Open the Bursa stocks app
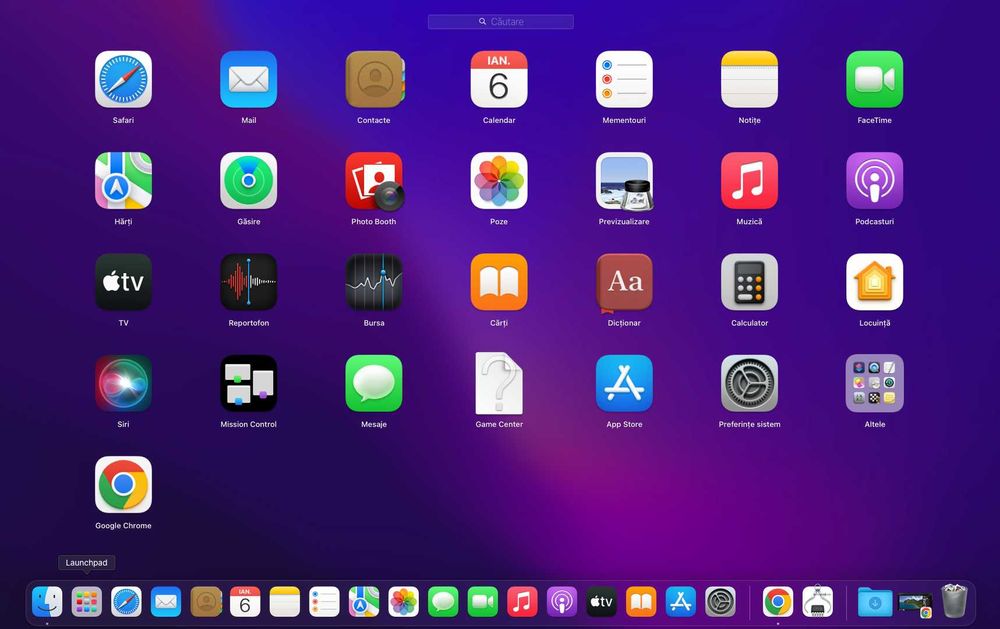Screen dimensions: 1000x629 click(x=374, y=282)
